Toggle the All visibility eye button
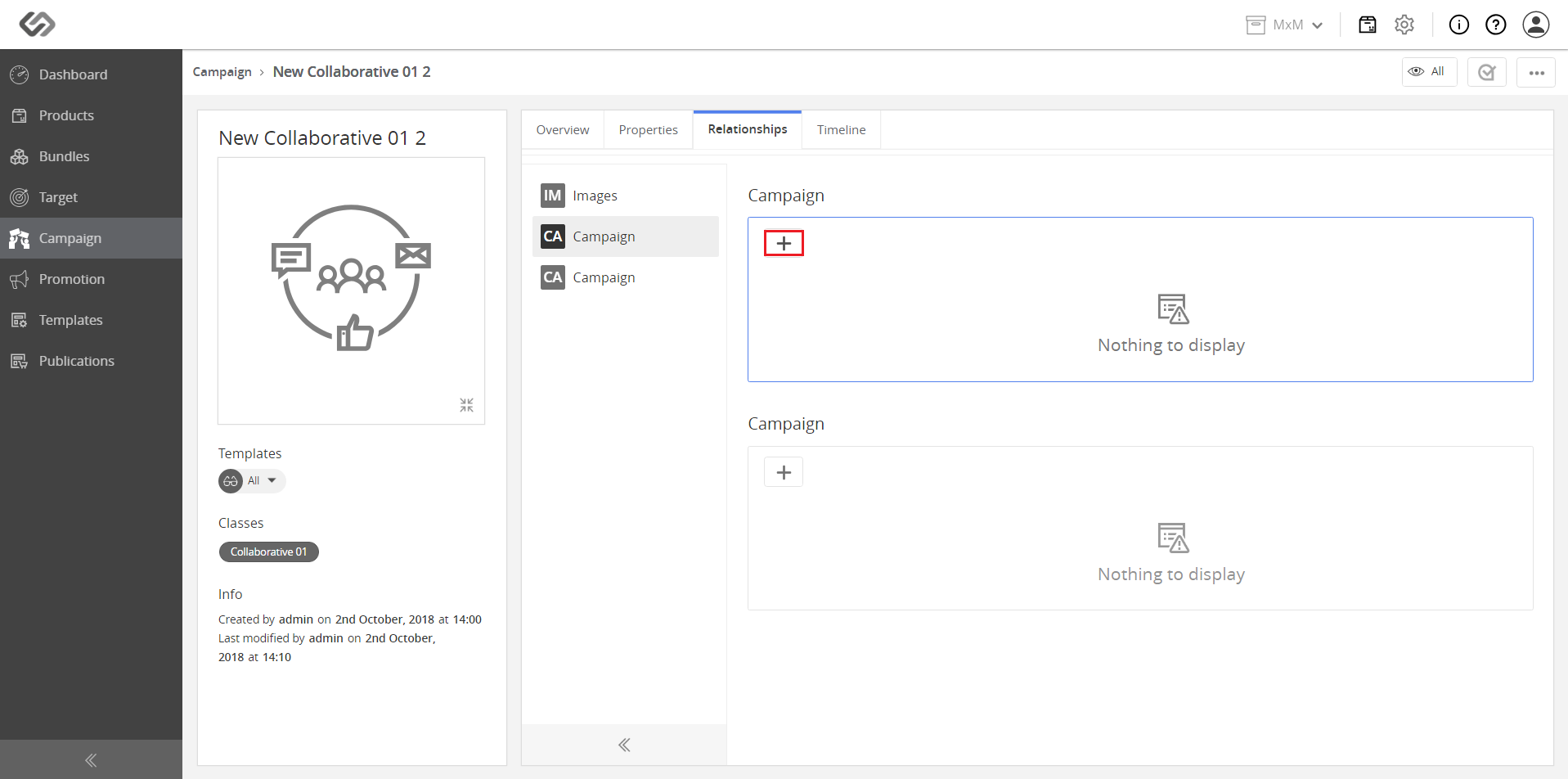The height and width of the screenshot is (779, 1568). coord(1429,72)
